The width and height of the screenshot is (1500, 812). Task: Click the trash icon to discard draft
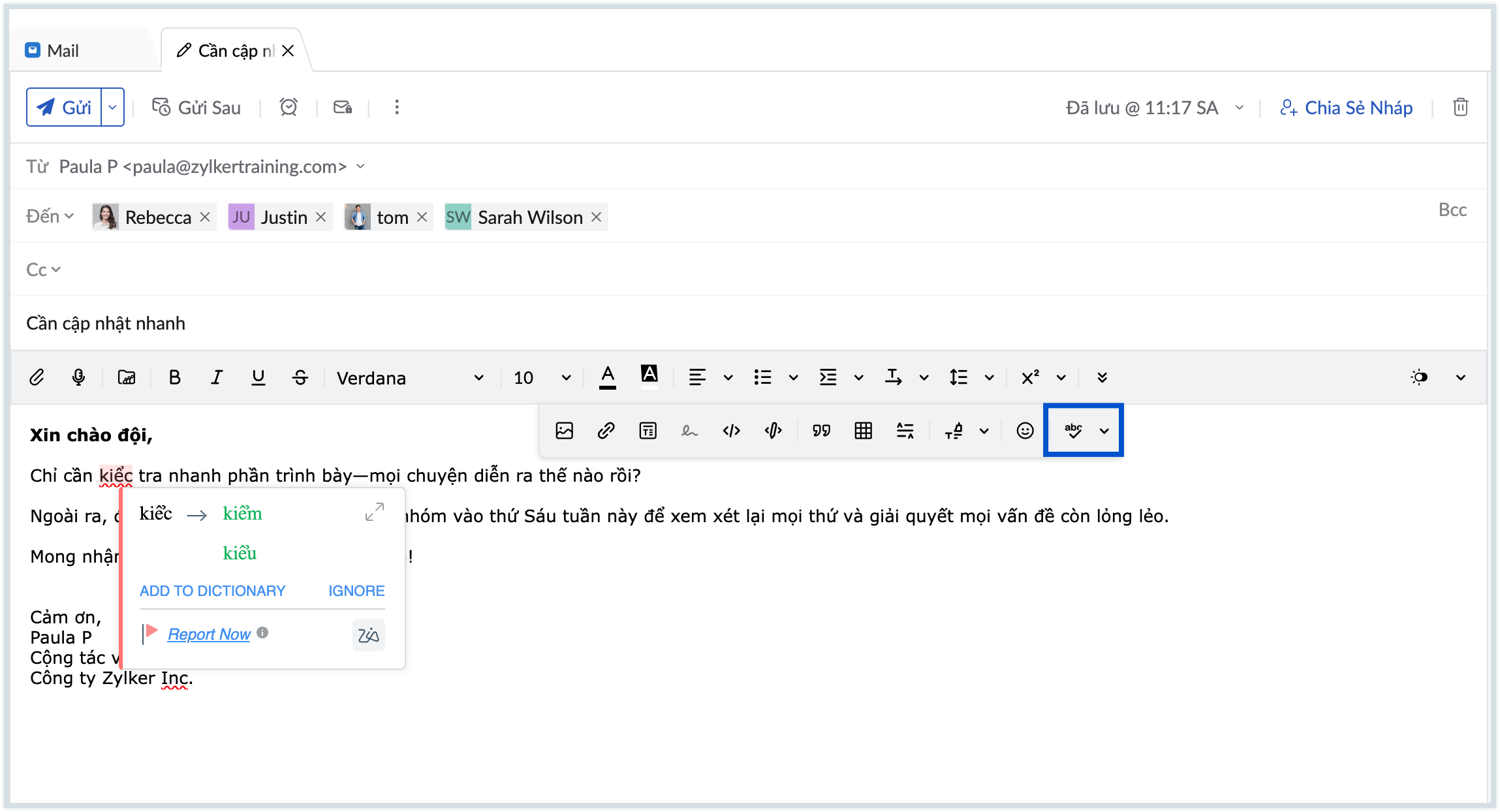1460,107
